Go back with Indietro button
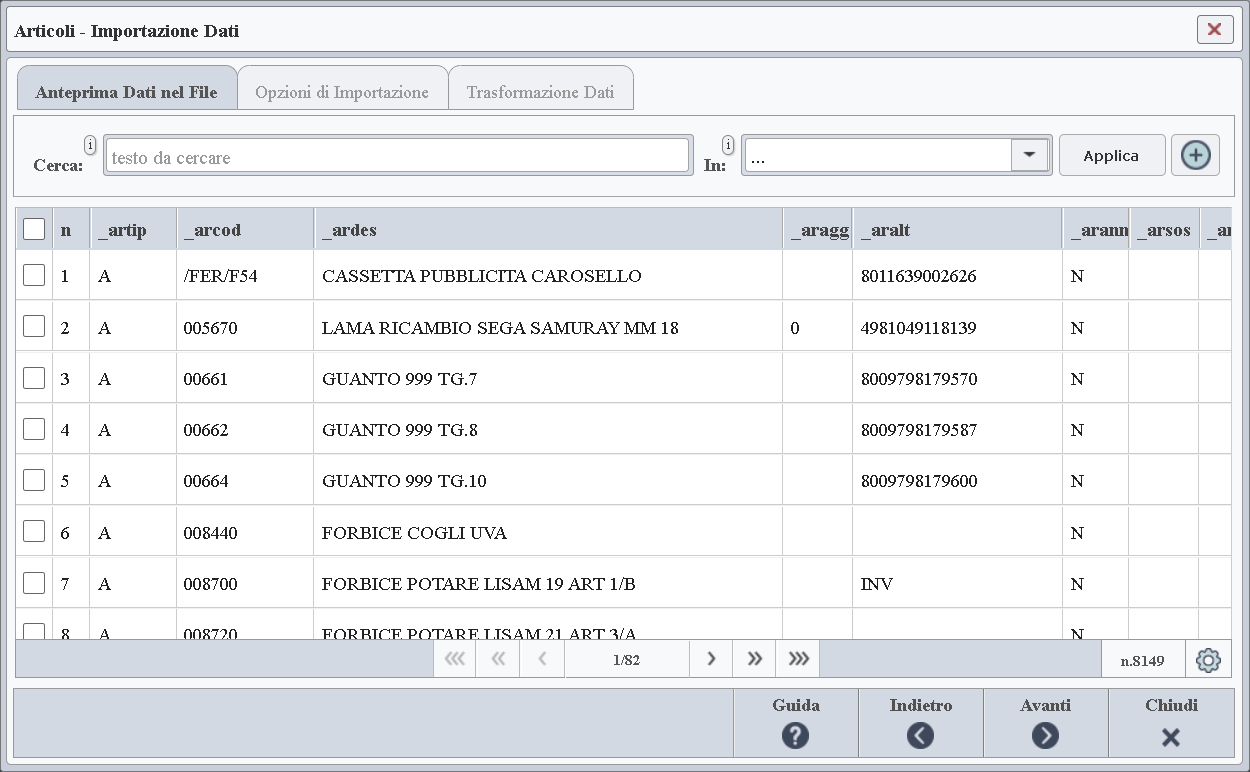 (920, 723)
